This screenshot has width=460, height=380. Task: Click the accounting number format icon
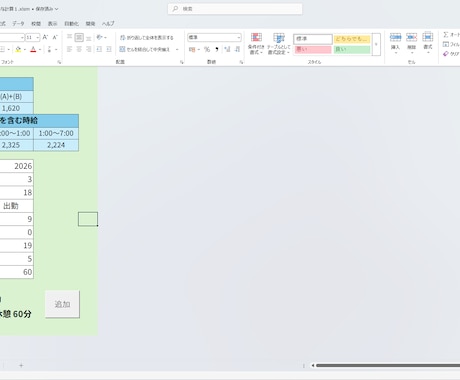[192, 49]
